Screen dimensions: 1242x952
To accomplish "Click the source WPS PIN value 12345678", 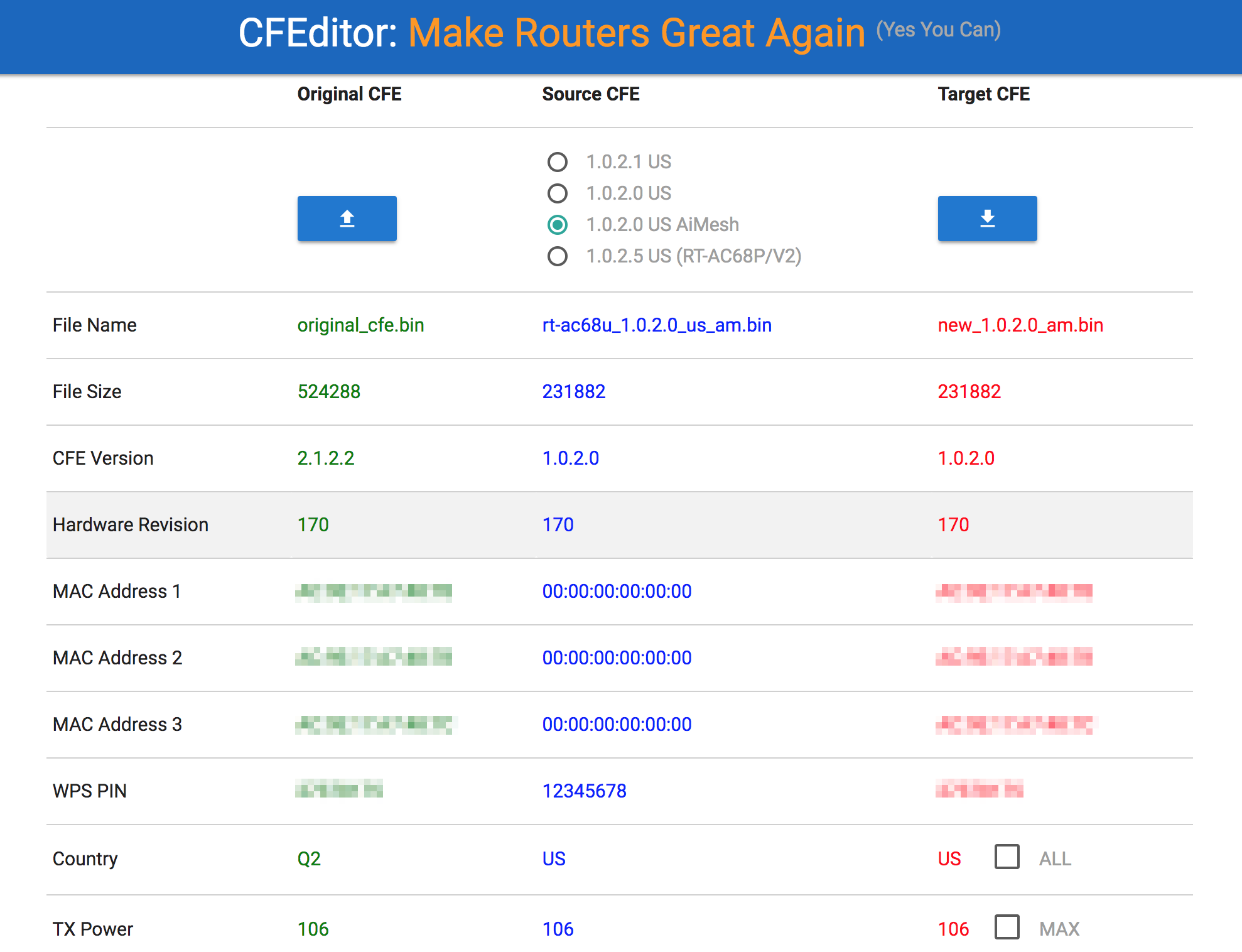I will point(584,791).
